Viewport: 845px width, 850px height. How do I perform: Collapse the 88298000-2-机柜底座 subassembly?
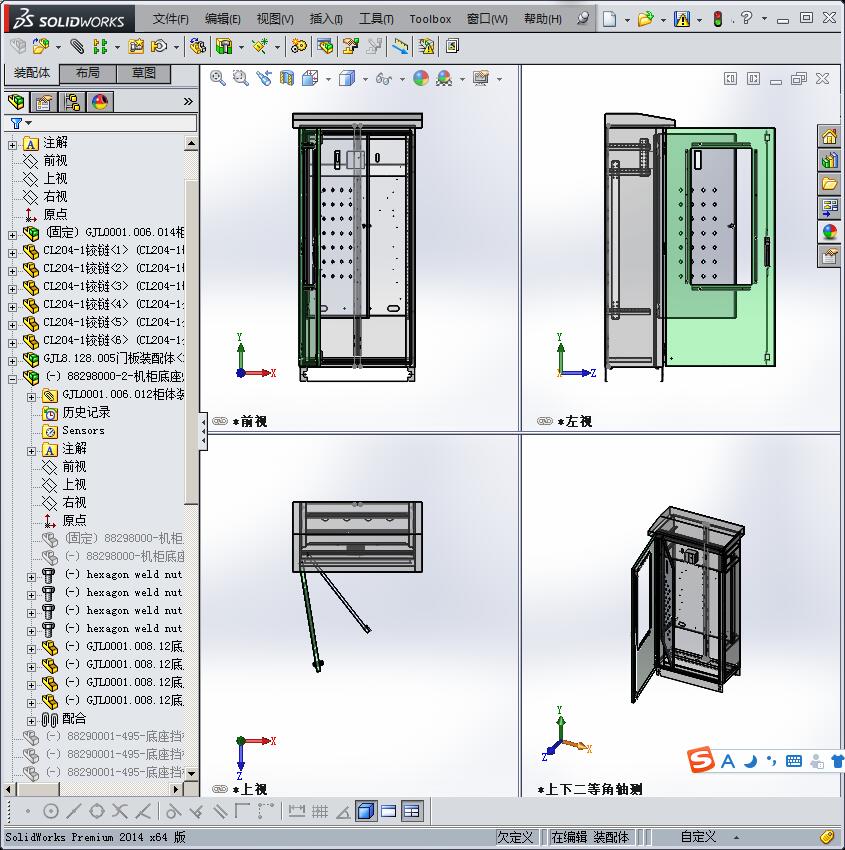12,378
